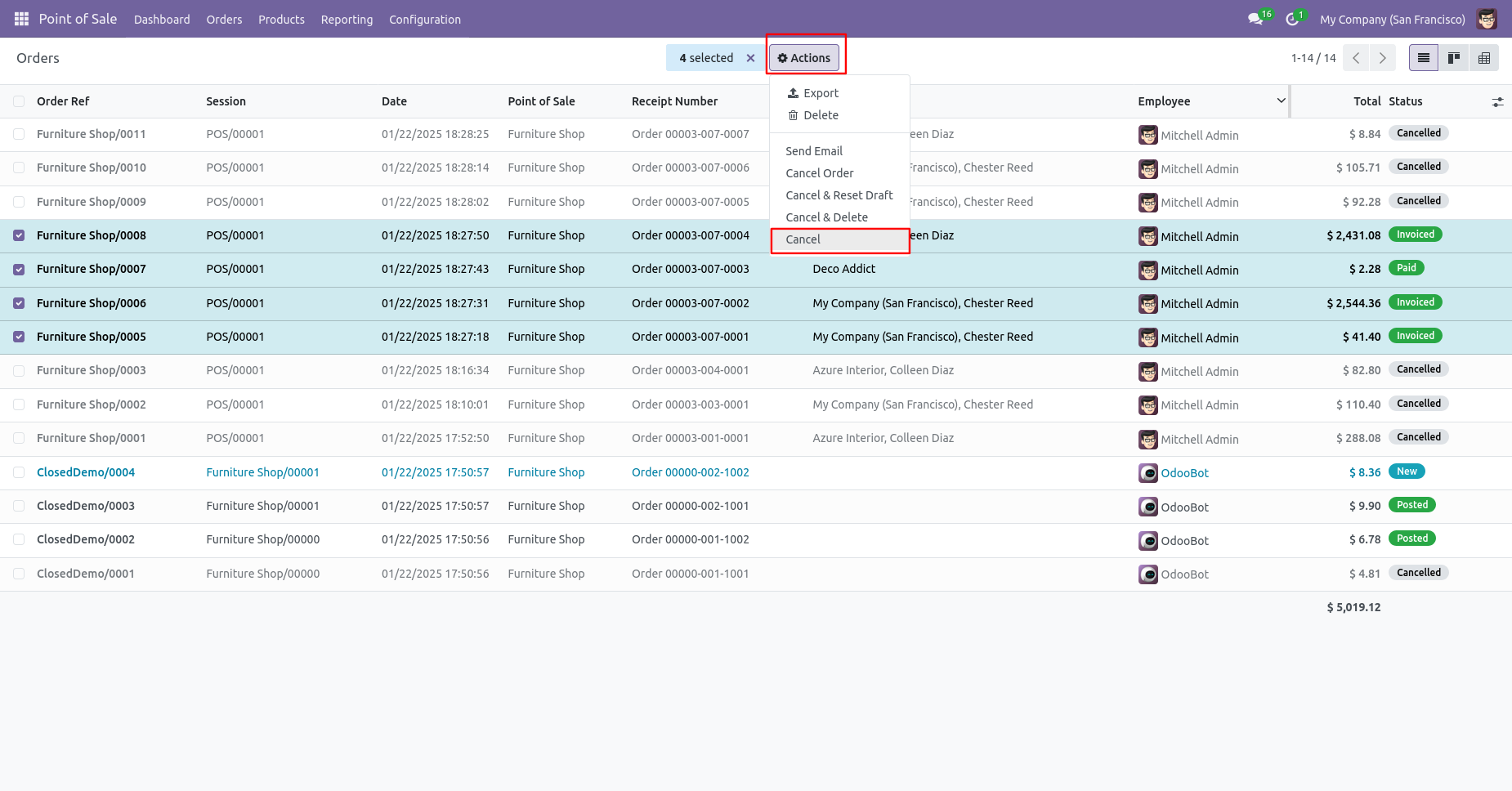The image size is (1512, 791).
Task: Click the Invoiced status badge on Furniture Shop/0008
Action: [1415, 235]
